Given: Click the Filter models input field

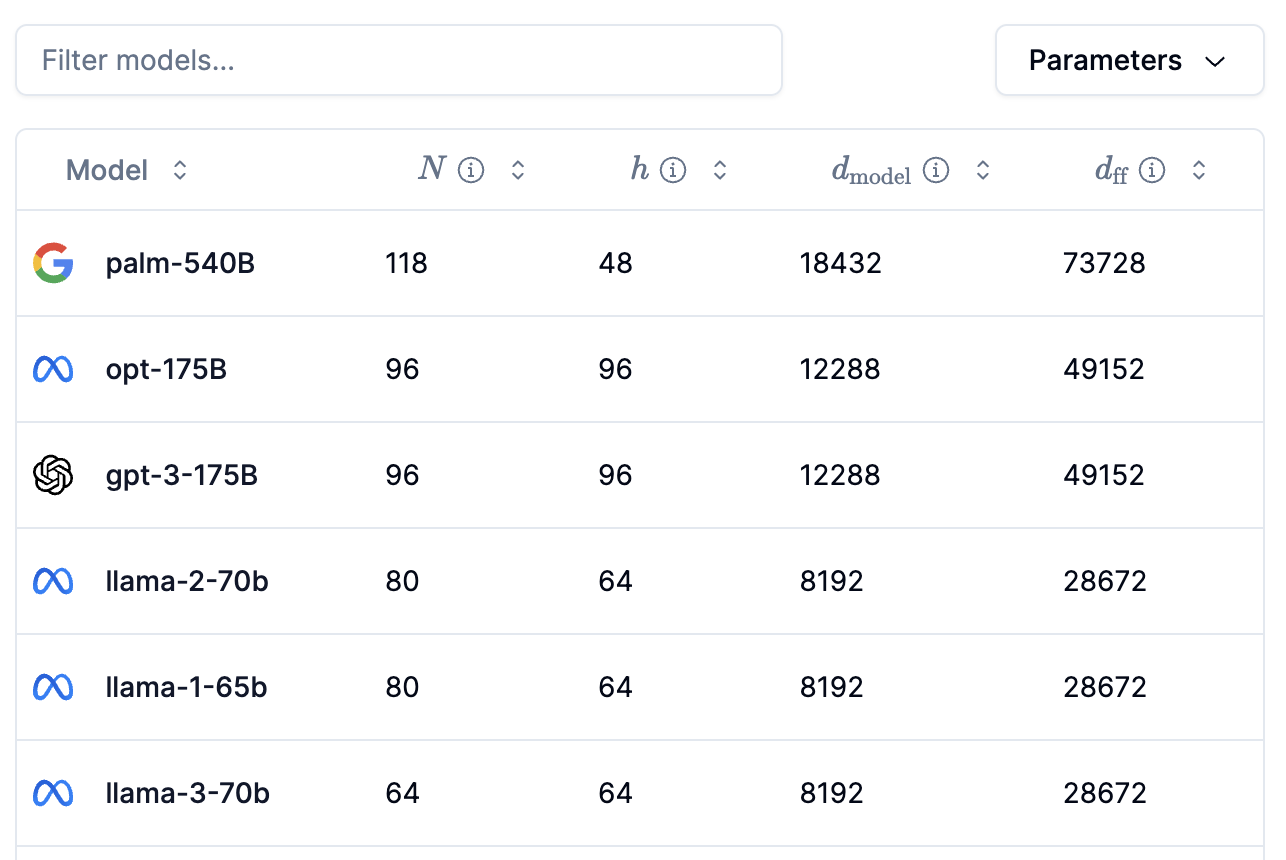Looking at the screenshot, I should pos(399,61).
